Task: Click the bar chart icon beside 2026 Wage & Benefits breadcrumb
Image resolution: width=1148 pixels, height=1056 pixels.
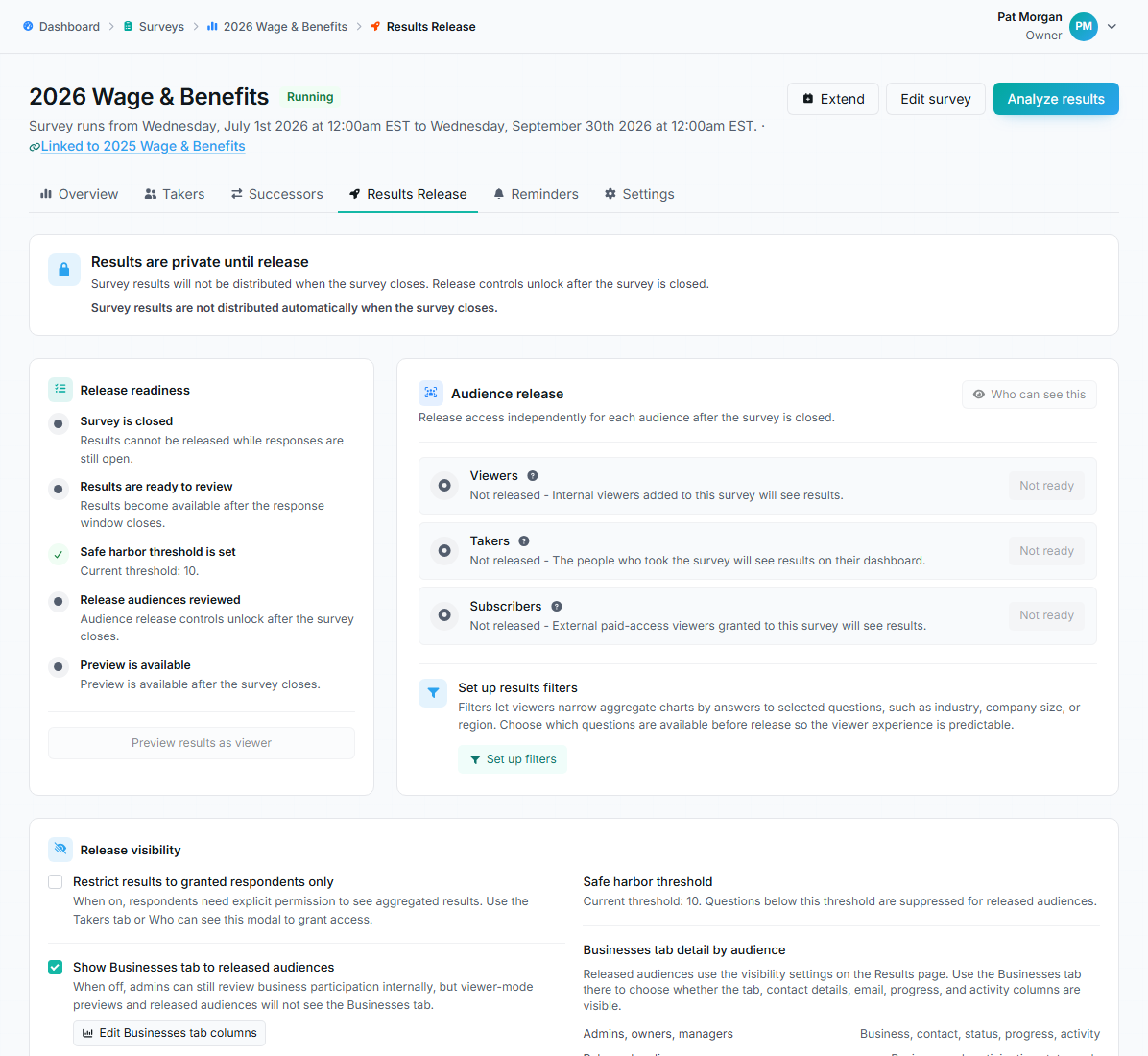Action: point(212,26)
